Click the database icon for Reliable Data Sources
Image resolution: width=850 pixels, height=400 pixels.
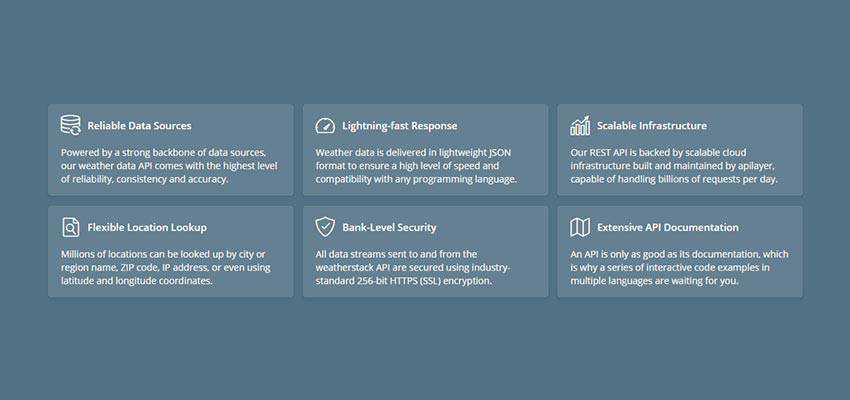coord(70,125)
